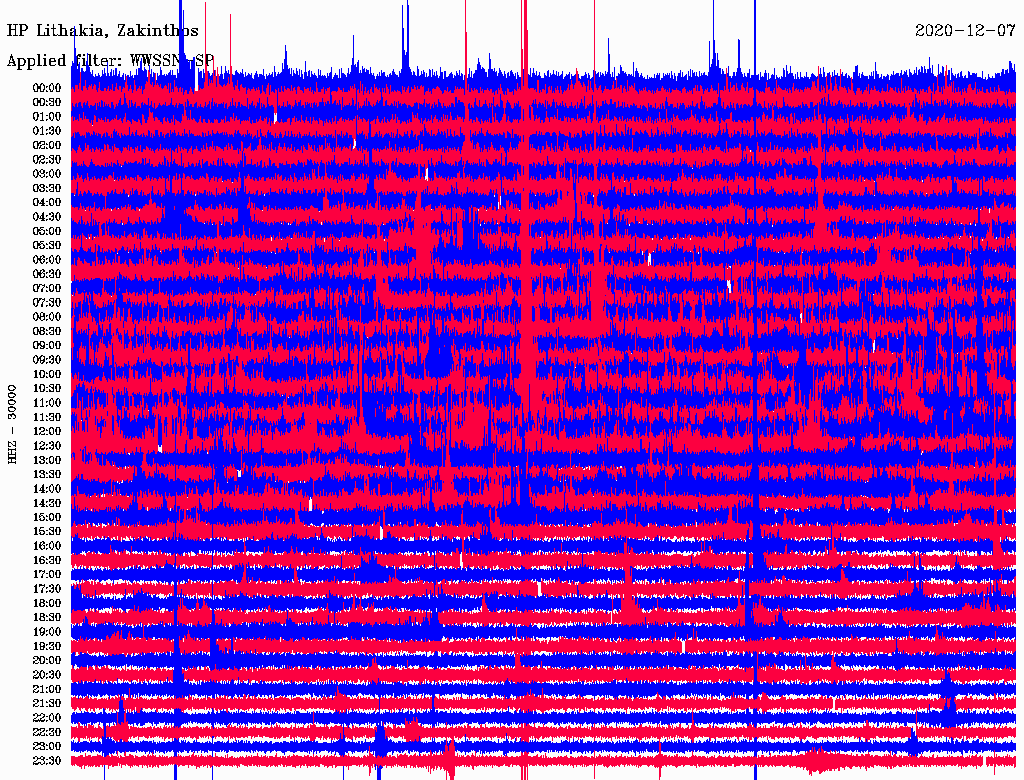
Task: Click the 00:00 time label
Action: coord(47,88)
